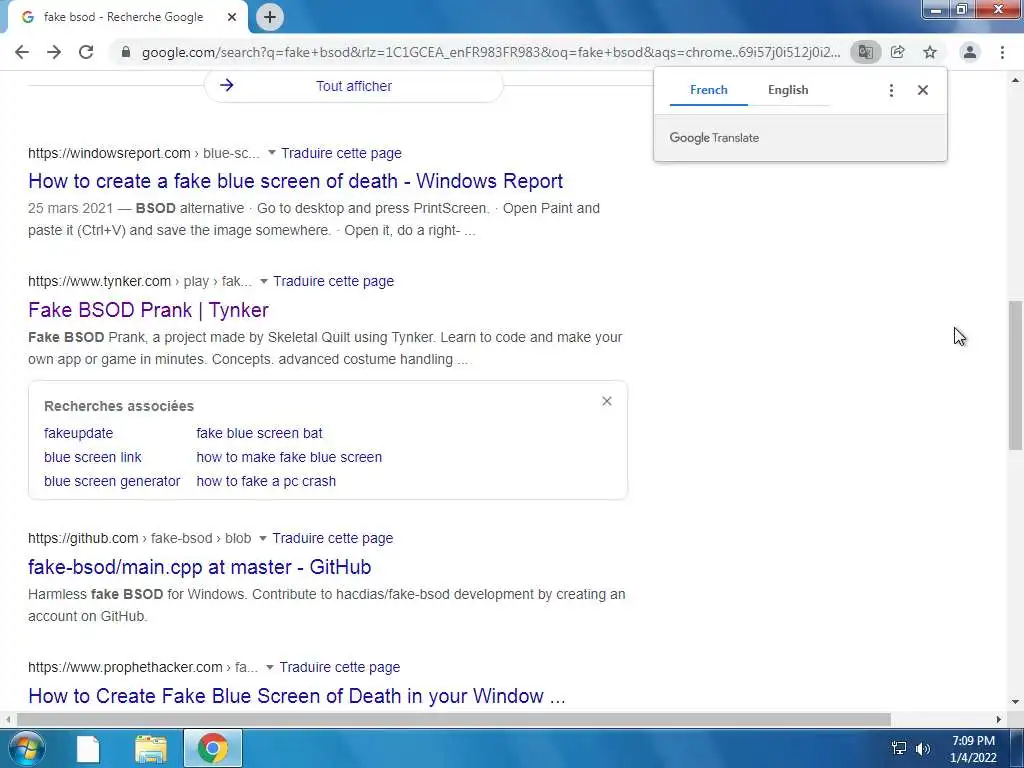Click related search fake blue screen bat

click(x=259, y=433)
